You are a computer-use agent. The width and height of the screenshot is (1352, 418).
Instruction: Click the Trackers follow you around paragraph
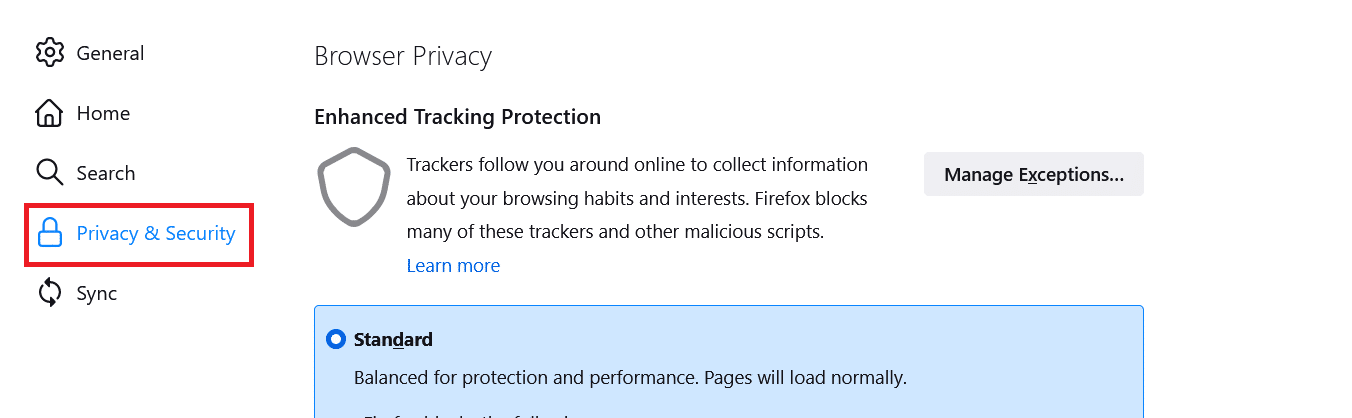pos(637,198)
